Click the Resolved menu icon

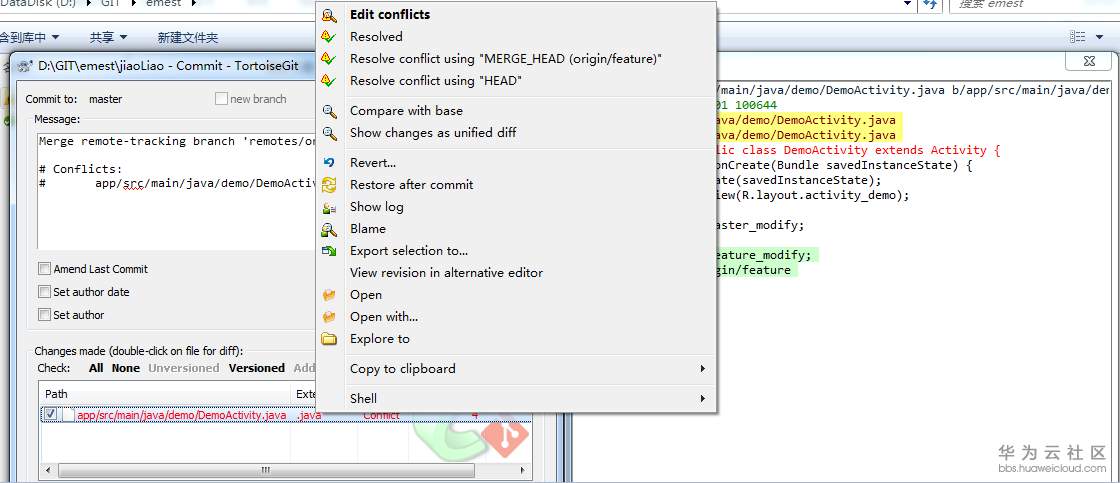[329, 36]
